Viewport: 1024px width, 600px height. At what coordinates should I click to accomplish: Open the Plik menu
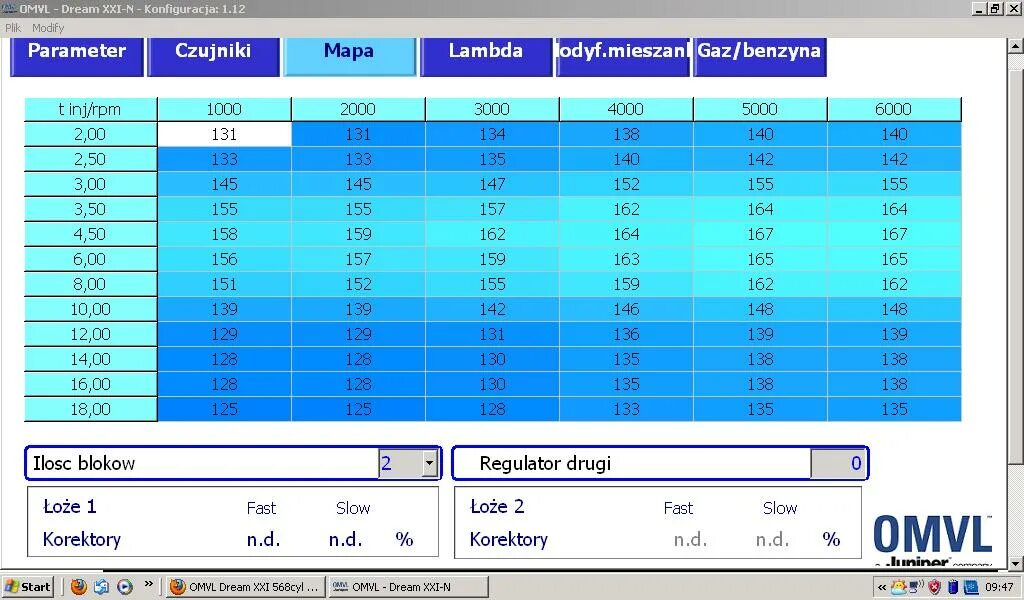point(13,27)
